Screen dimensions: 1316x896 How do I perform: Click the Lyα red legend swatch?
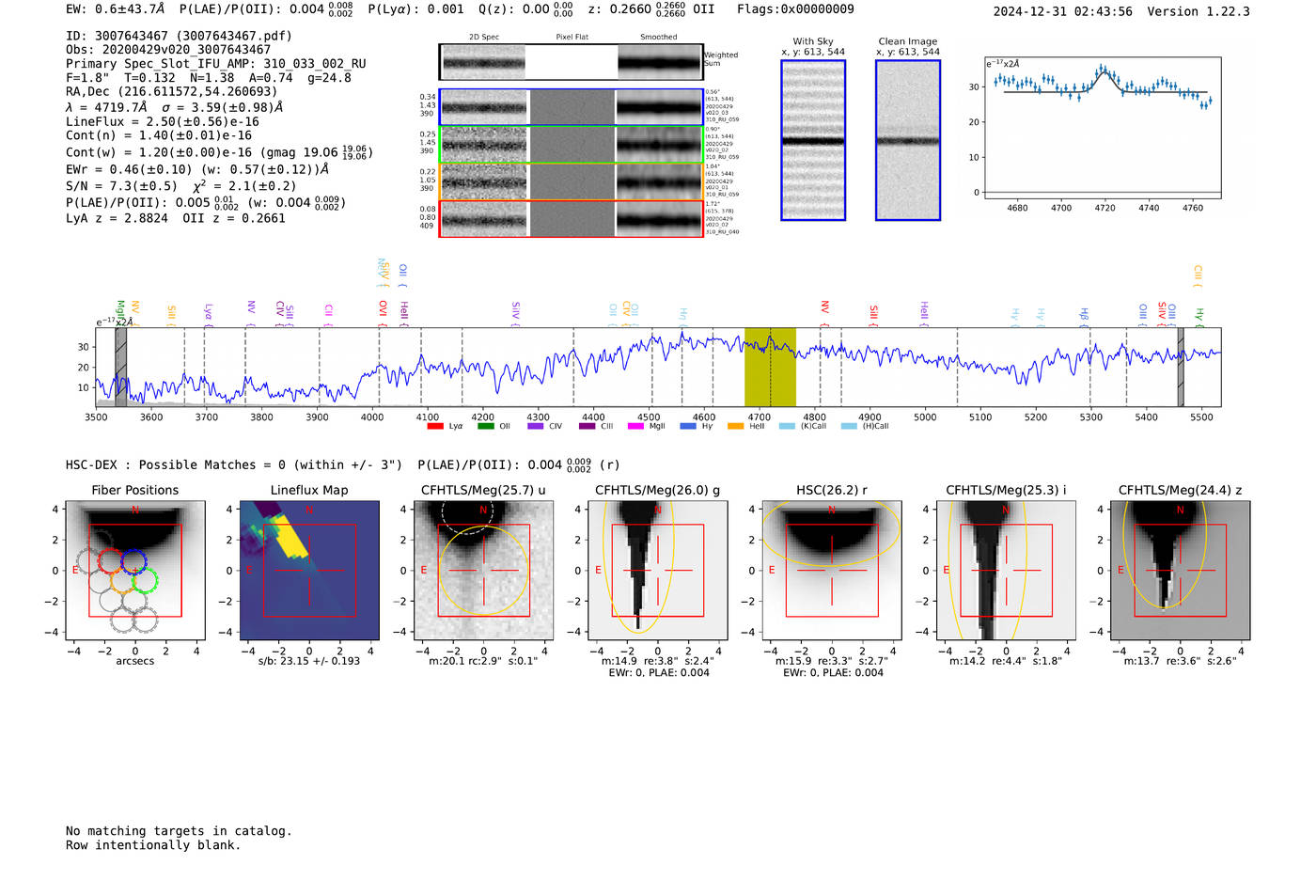[x=435, y=426]
